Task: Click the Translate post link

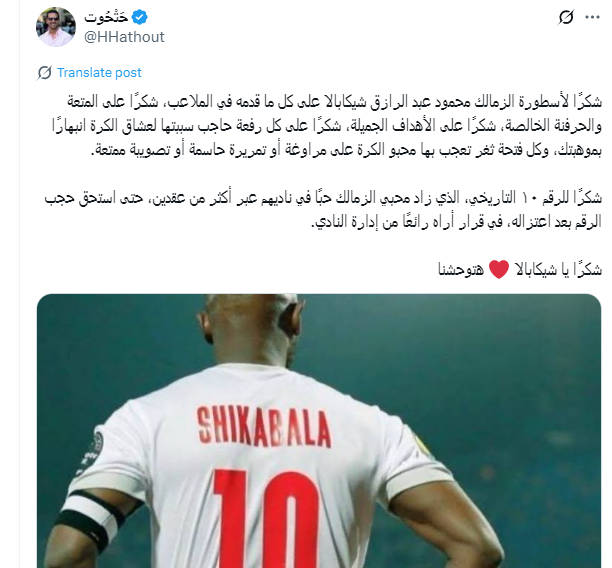Action: pos(99,73)
